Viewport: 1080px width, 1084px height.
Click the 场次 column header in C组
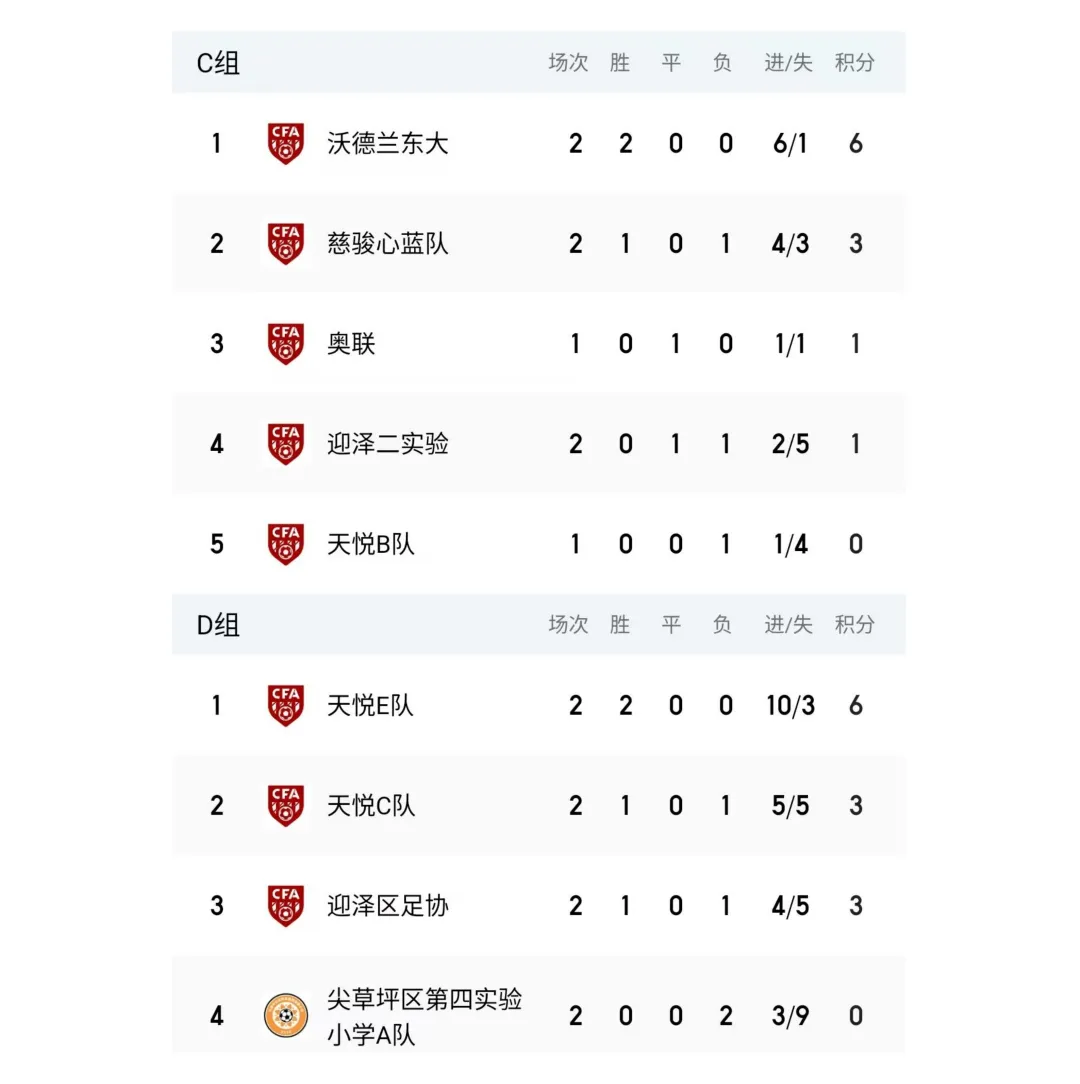[x=568, y=63]
